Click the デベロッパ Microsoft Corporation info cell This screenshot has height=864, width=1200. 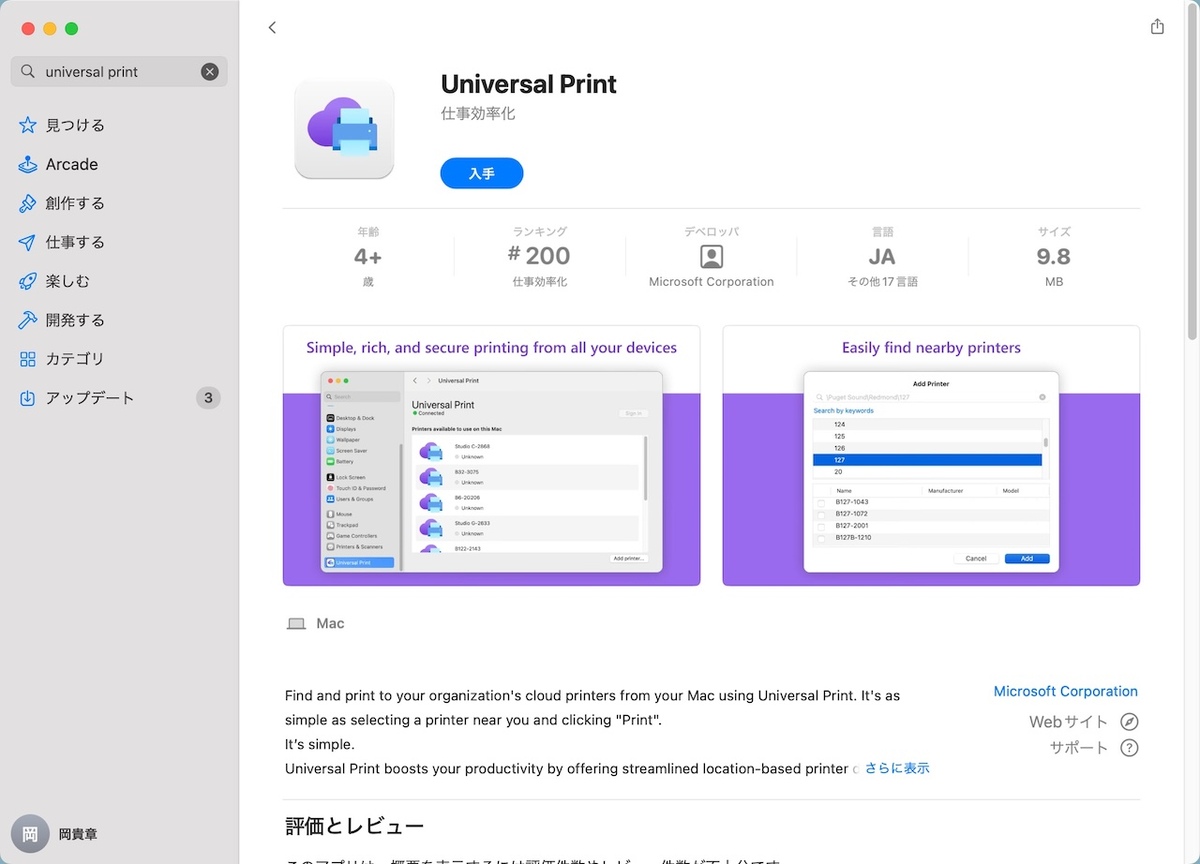tap(711, 257)
